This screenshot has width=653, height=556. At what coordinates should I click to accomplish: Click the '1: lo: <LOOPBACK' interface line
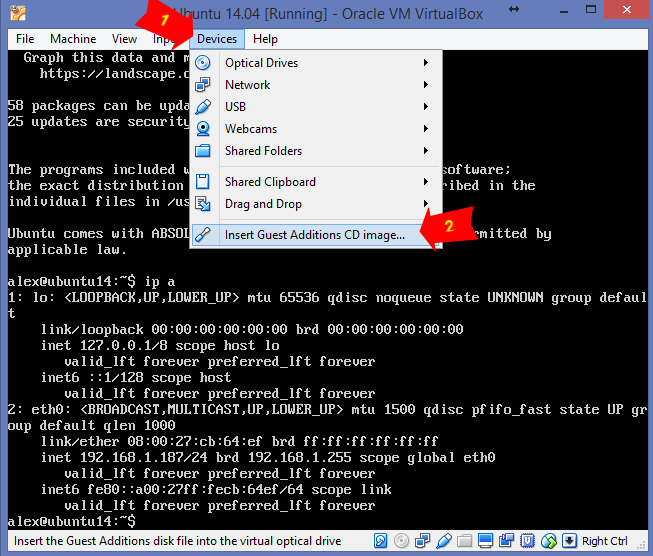pyautogui.click(x=327, y=298)
